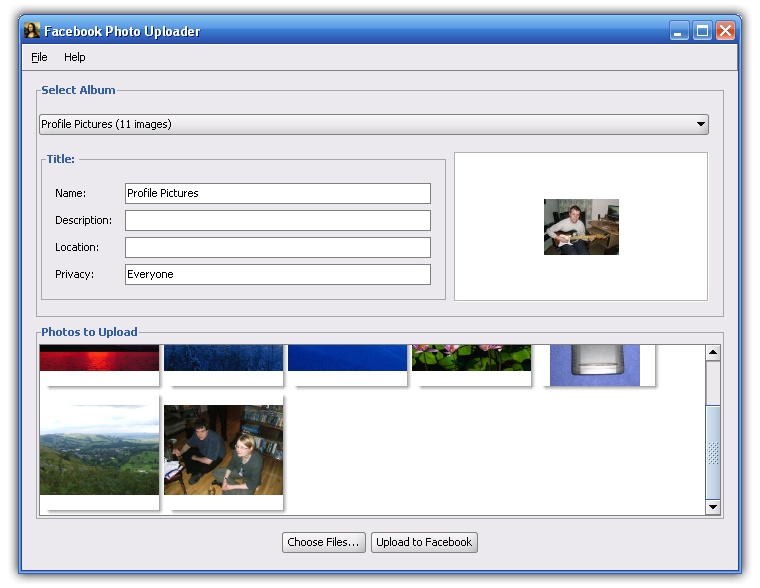Click the Photos to Upload heading

(89, 332)
